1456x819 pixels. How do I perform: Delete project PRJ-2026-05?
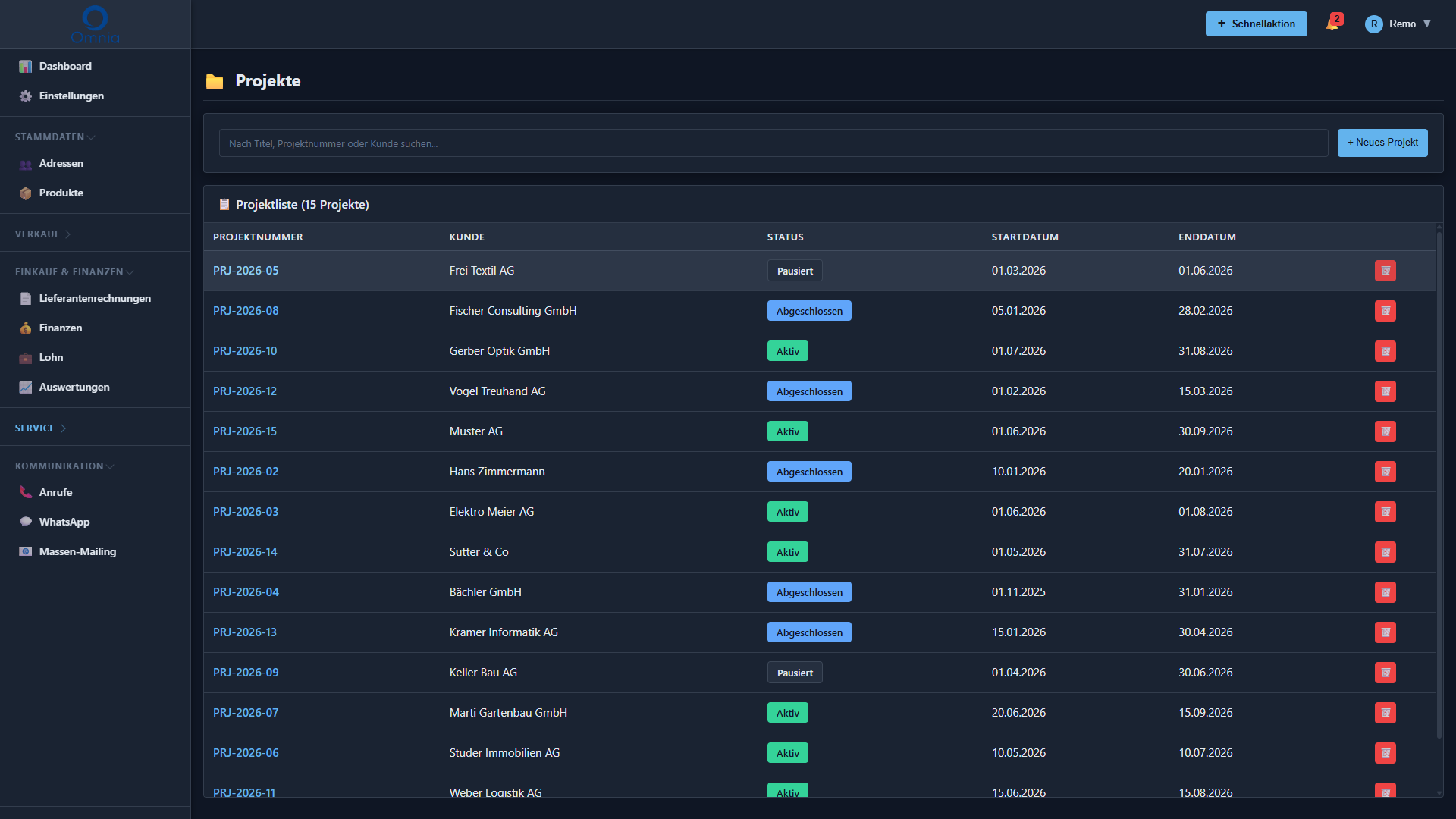tap(1385, 271)
